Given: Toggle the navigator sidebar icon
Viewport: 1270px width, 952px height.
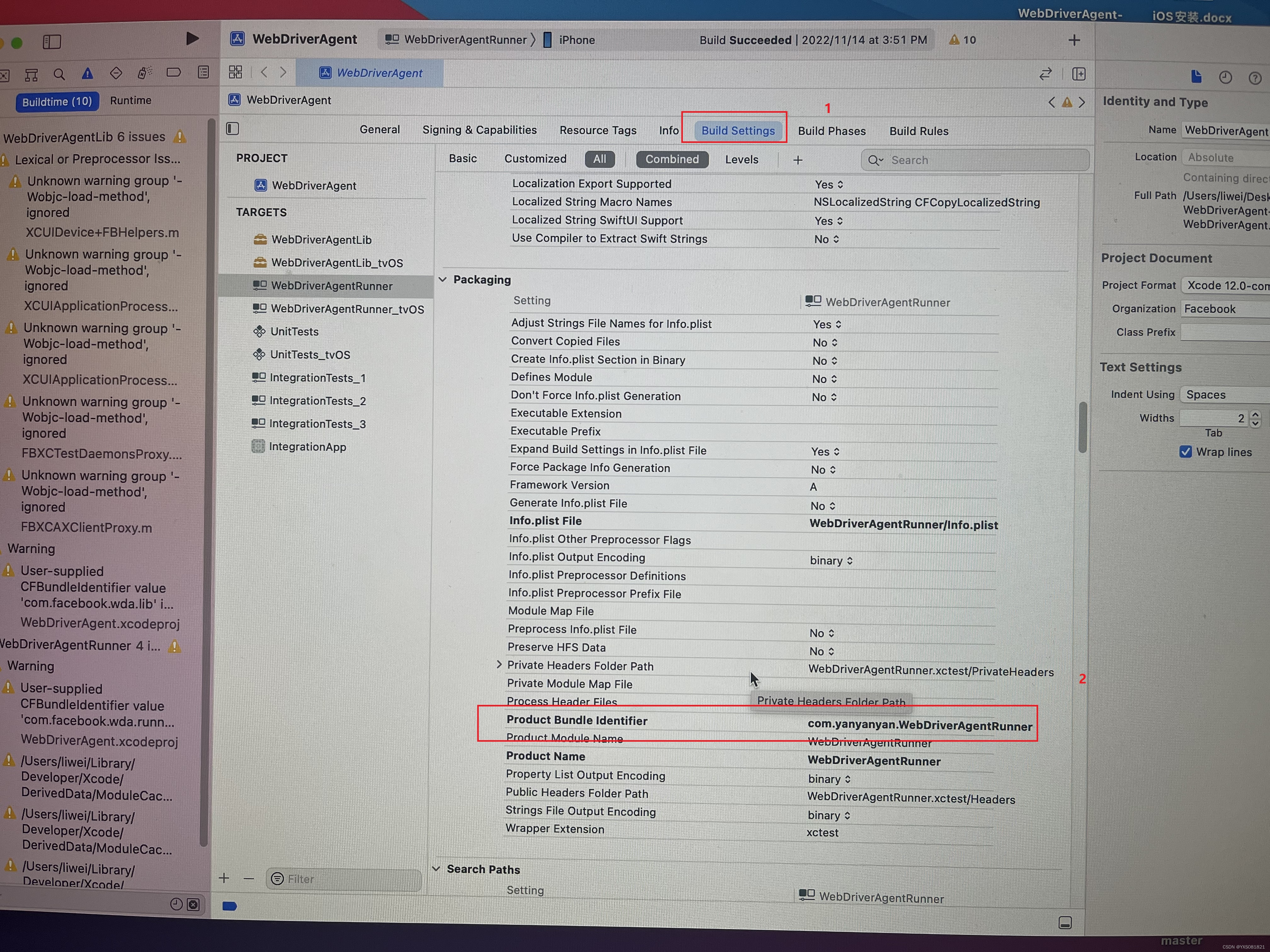Looking at the screenshot, I should click(52, 41).
